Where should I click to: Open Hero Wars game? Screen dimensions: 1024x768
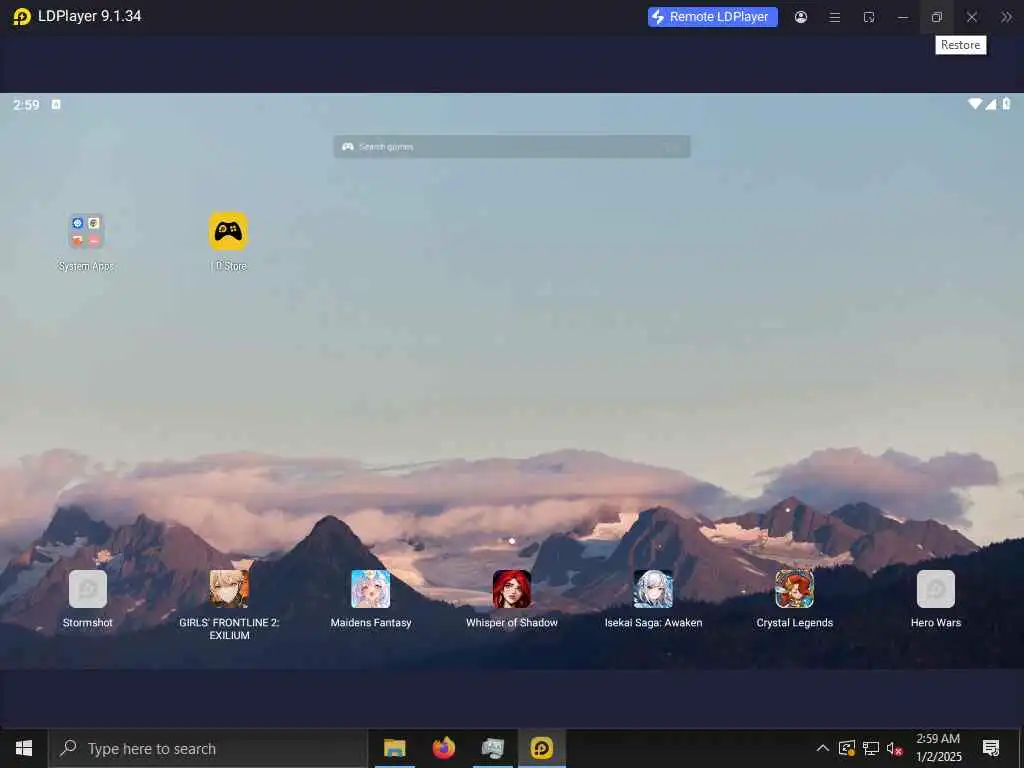click(936, 588)
